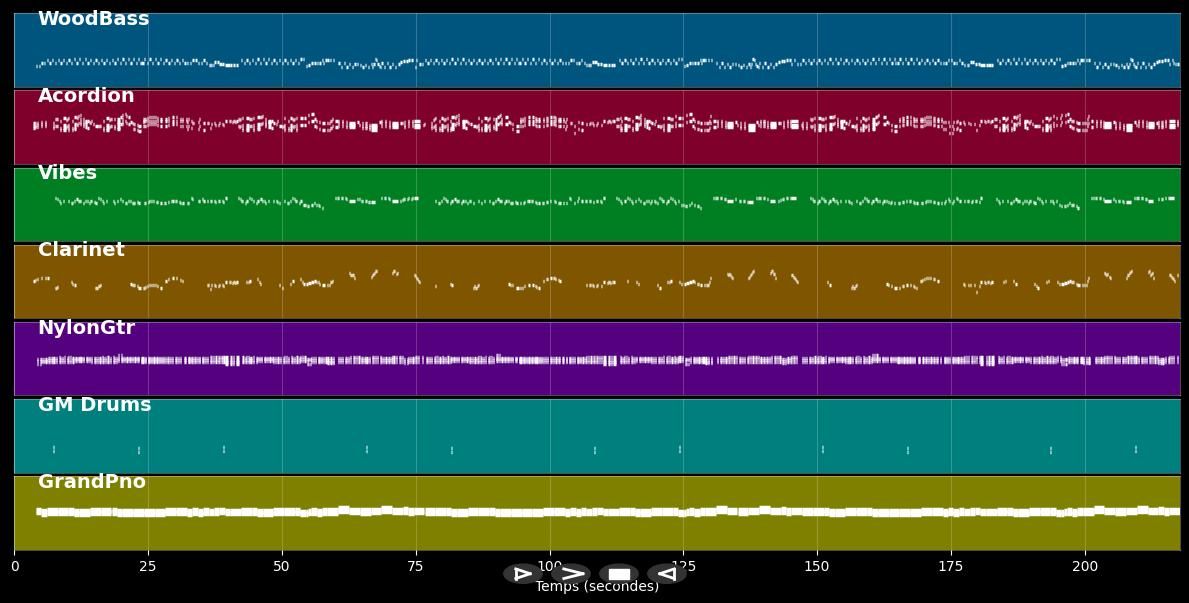Click the 75-second tick on the axis

(x=416, y=566)
